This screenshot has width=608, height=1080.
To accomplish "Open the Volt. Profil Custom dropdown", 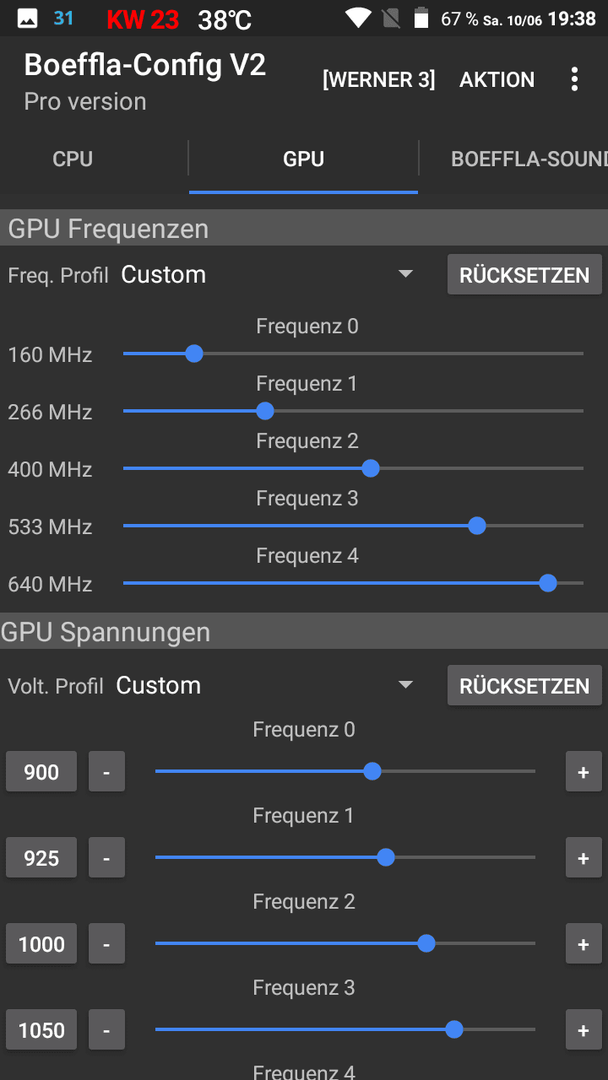I will tap(264, 685).
